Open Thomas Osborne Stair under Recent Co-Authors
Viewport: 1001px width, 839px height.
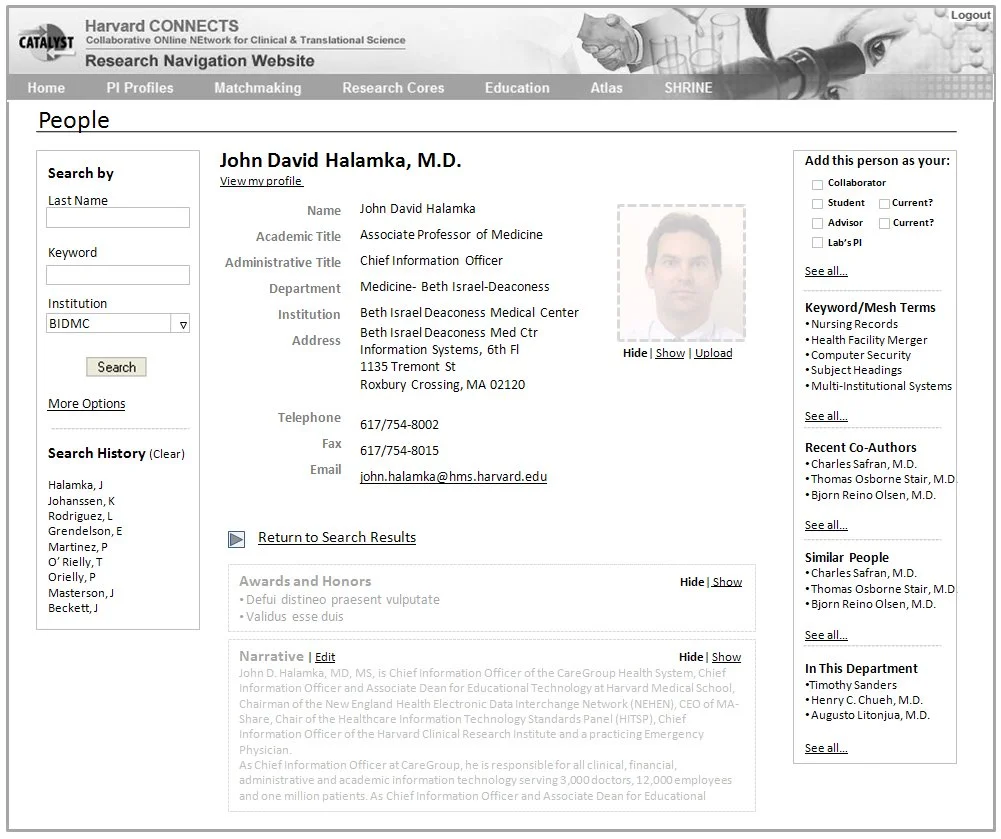(x=883, y=480)
